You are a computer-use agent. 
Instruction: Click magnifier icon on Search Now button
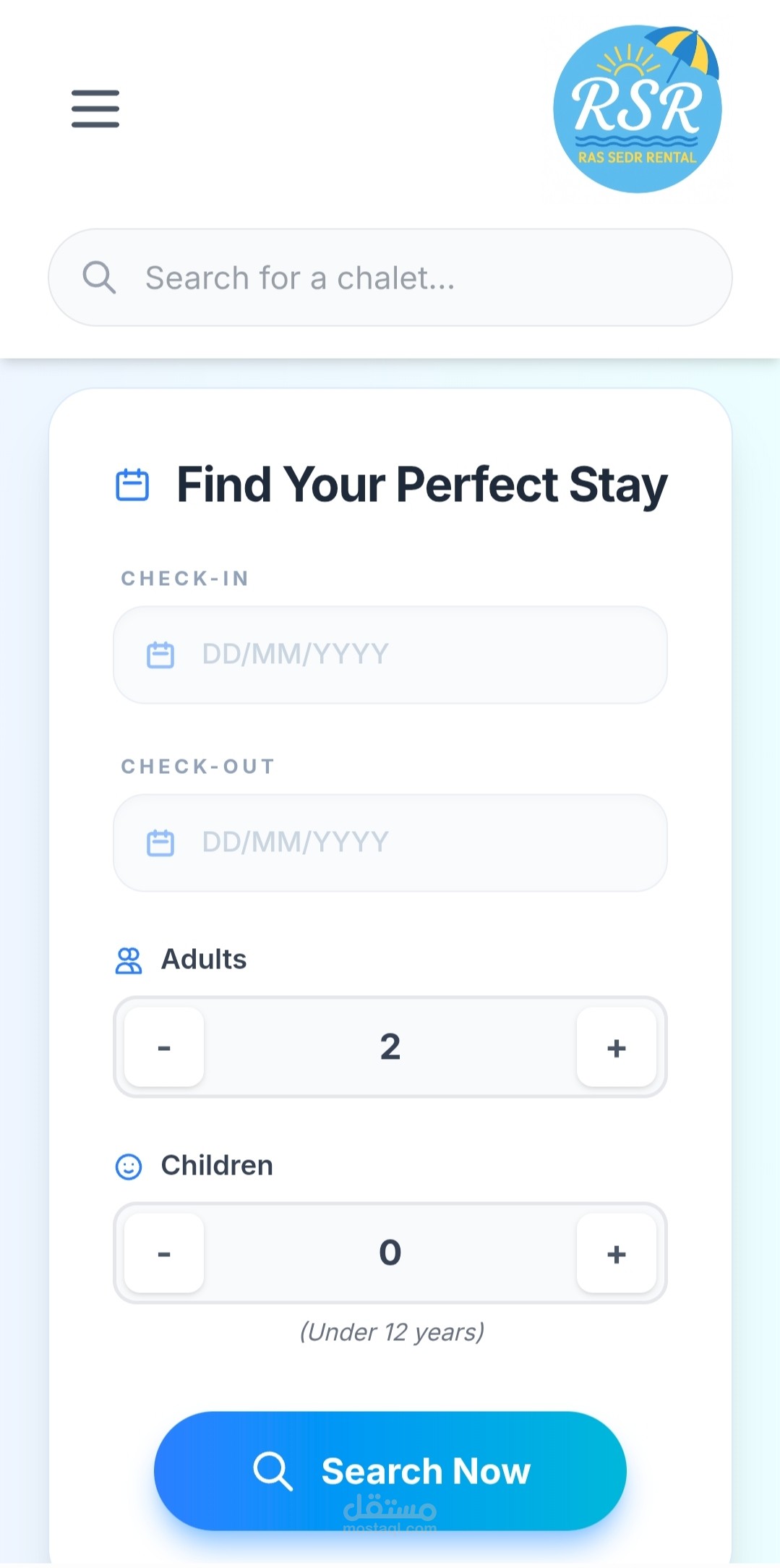coord(273,1470)
